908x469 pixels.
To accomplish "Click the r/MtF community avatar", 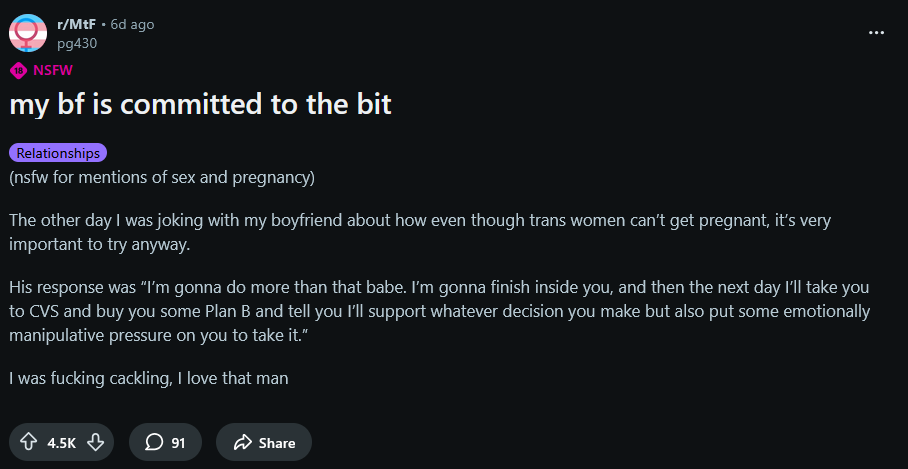I will click(28, 33).
